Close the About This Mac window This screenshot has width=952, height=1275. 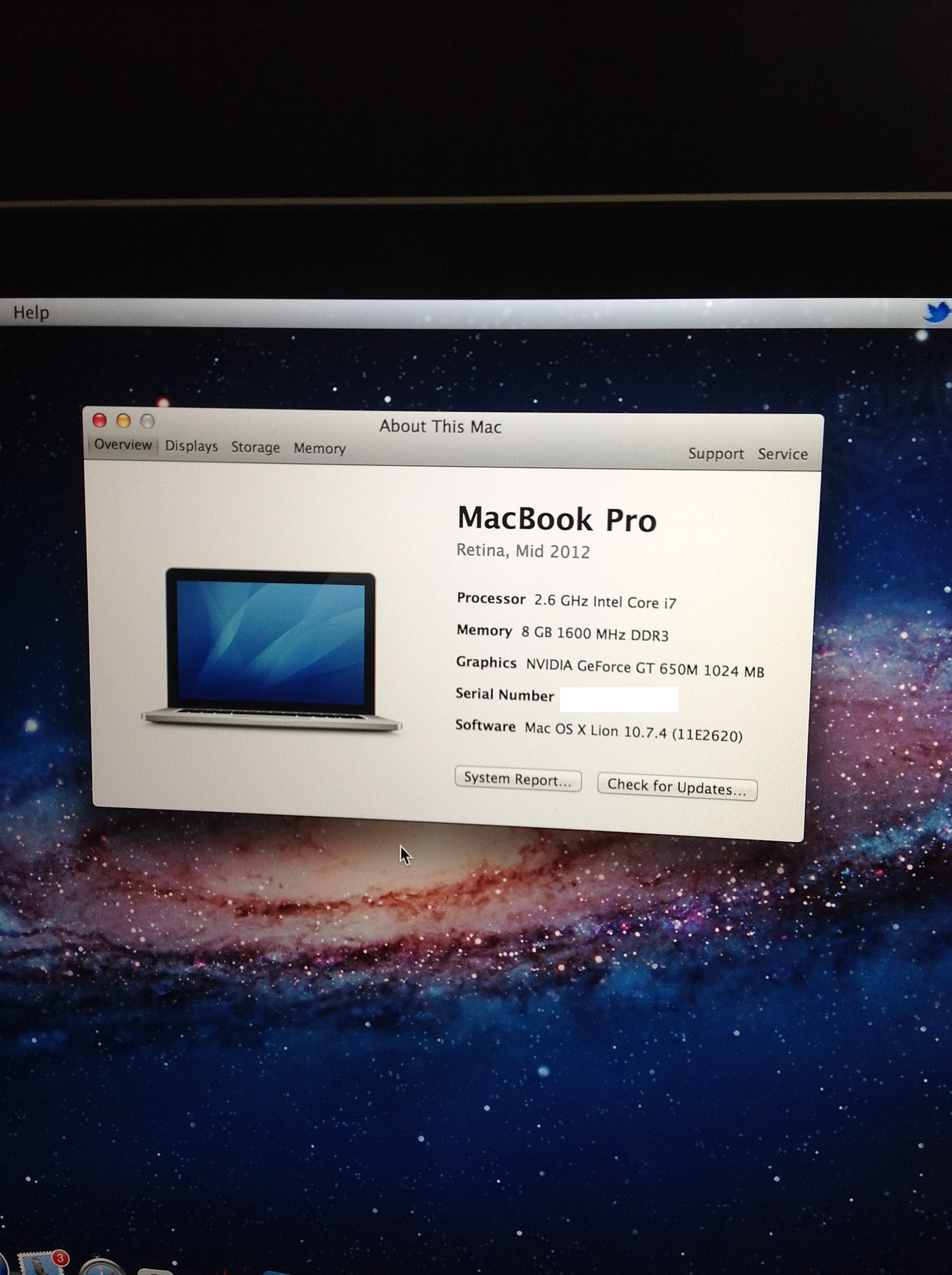pyautogui.click(x=100, y=420)
